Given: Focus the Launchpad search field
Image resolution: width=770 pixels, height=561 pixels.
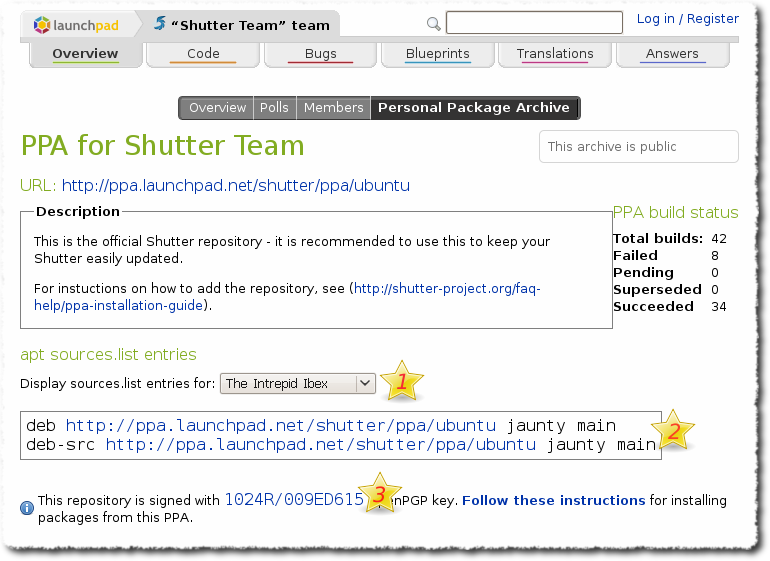Looking at the screenshot, I should pyautogui.click(x=534, y=23).
